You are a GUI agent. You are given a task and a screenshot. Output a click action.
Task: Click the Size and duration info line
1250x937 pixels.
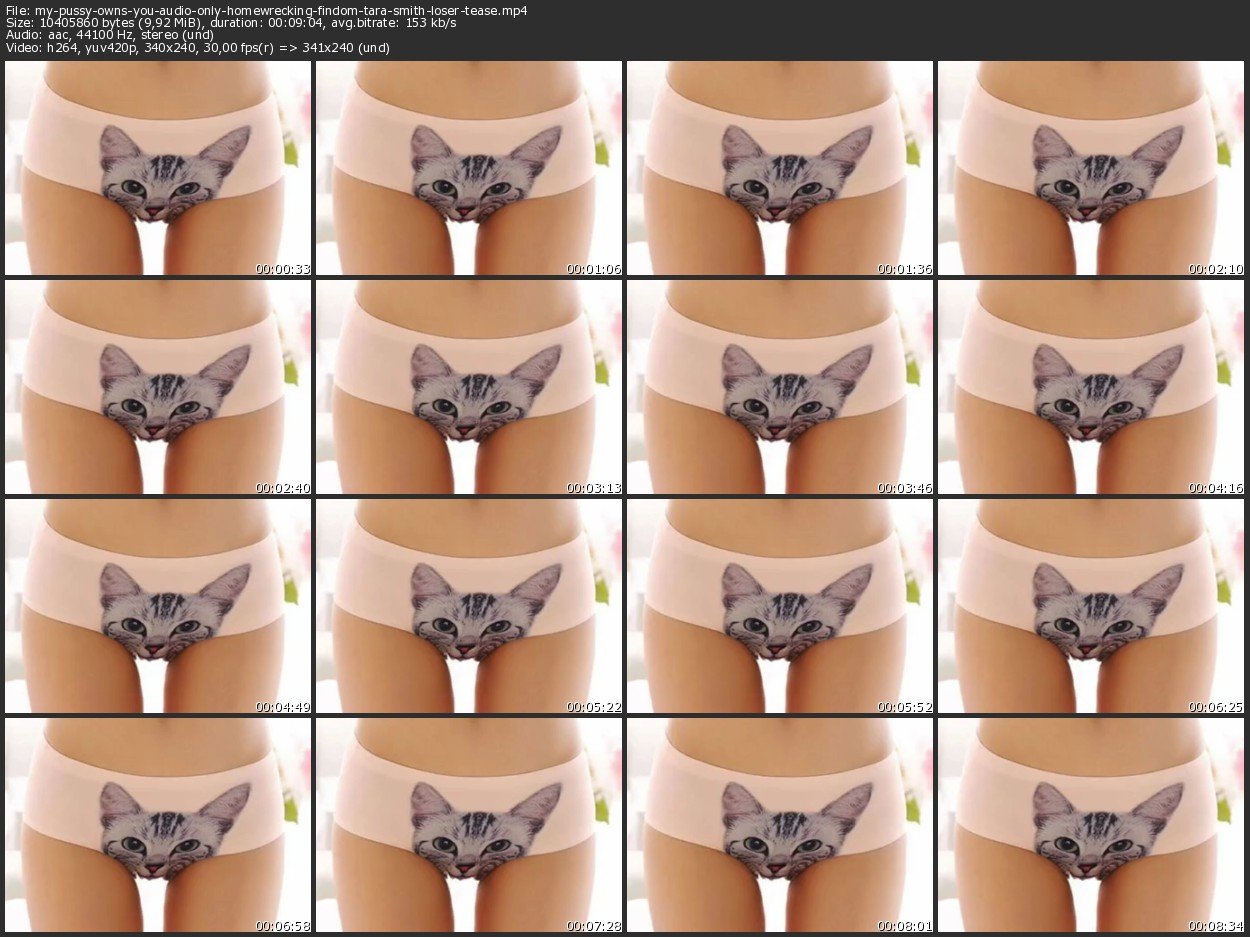pyautogui.click(x=230, y=22)
